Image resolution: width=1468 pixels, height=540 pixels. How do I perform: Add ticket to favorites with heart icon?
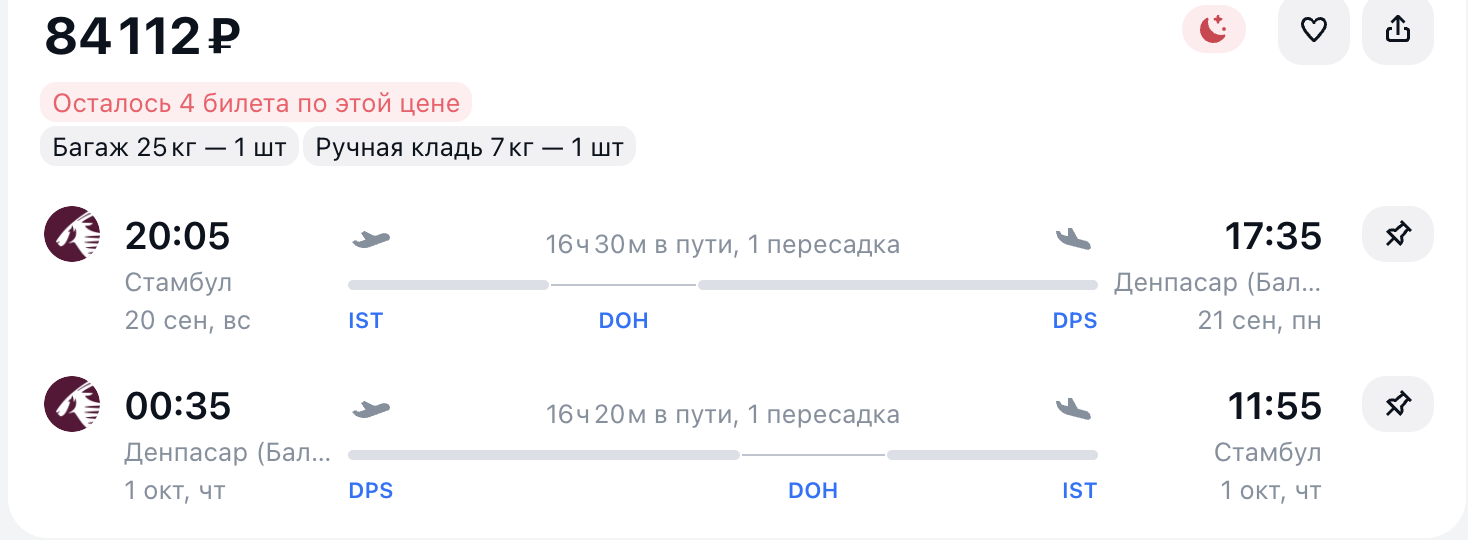tap(1313, 30)
